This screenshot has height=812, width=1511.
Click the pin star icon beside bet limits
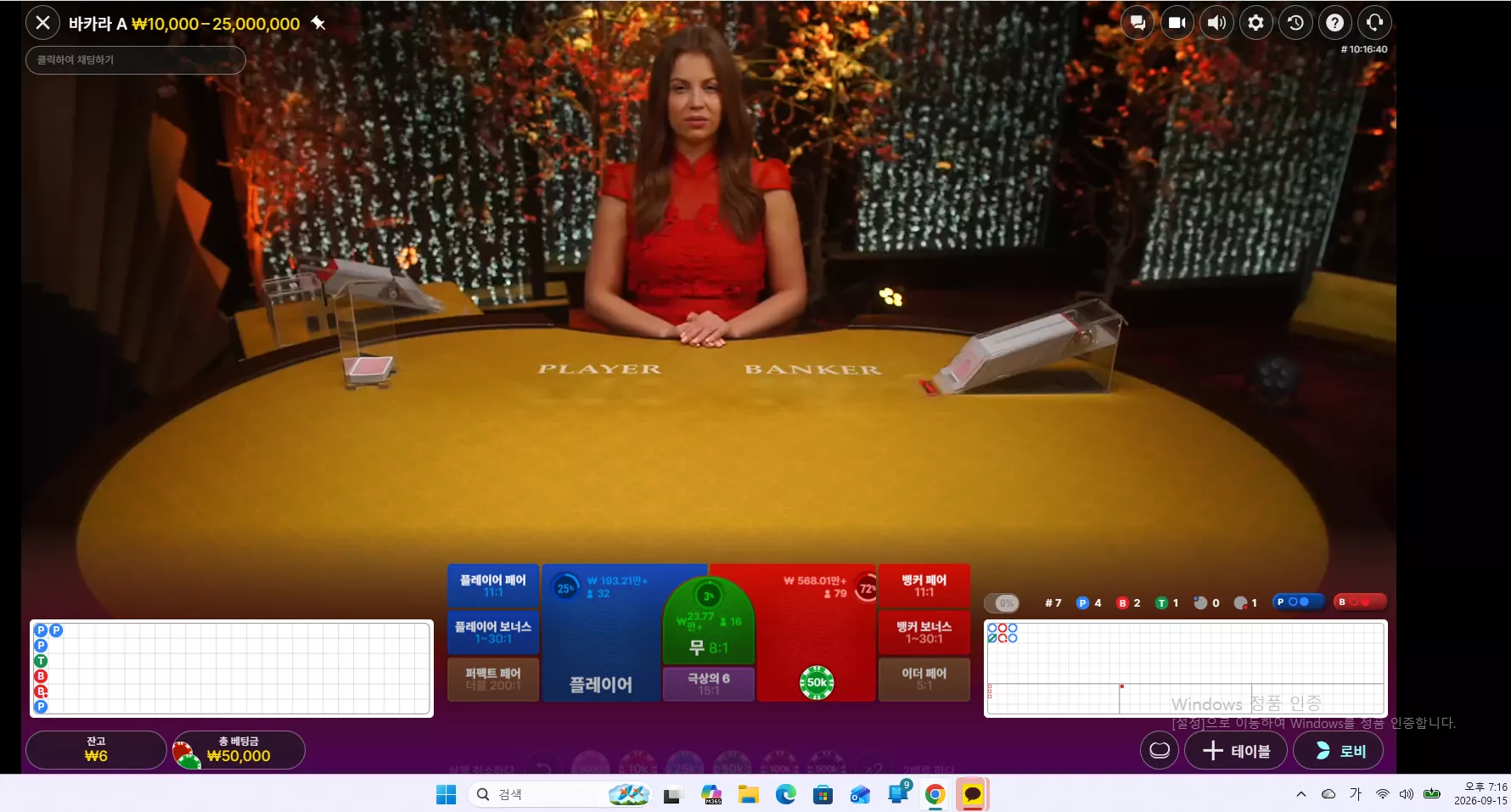(318, 23)
